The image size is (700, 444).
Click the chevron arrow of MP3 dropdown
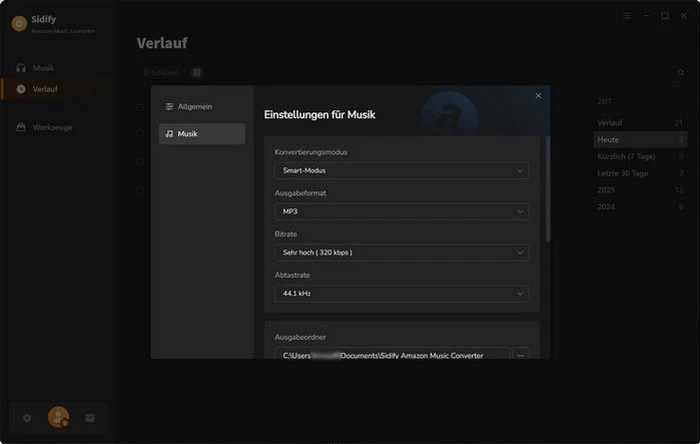520,212
